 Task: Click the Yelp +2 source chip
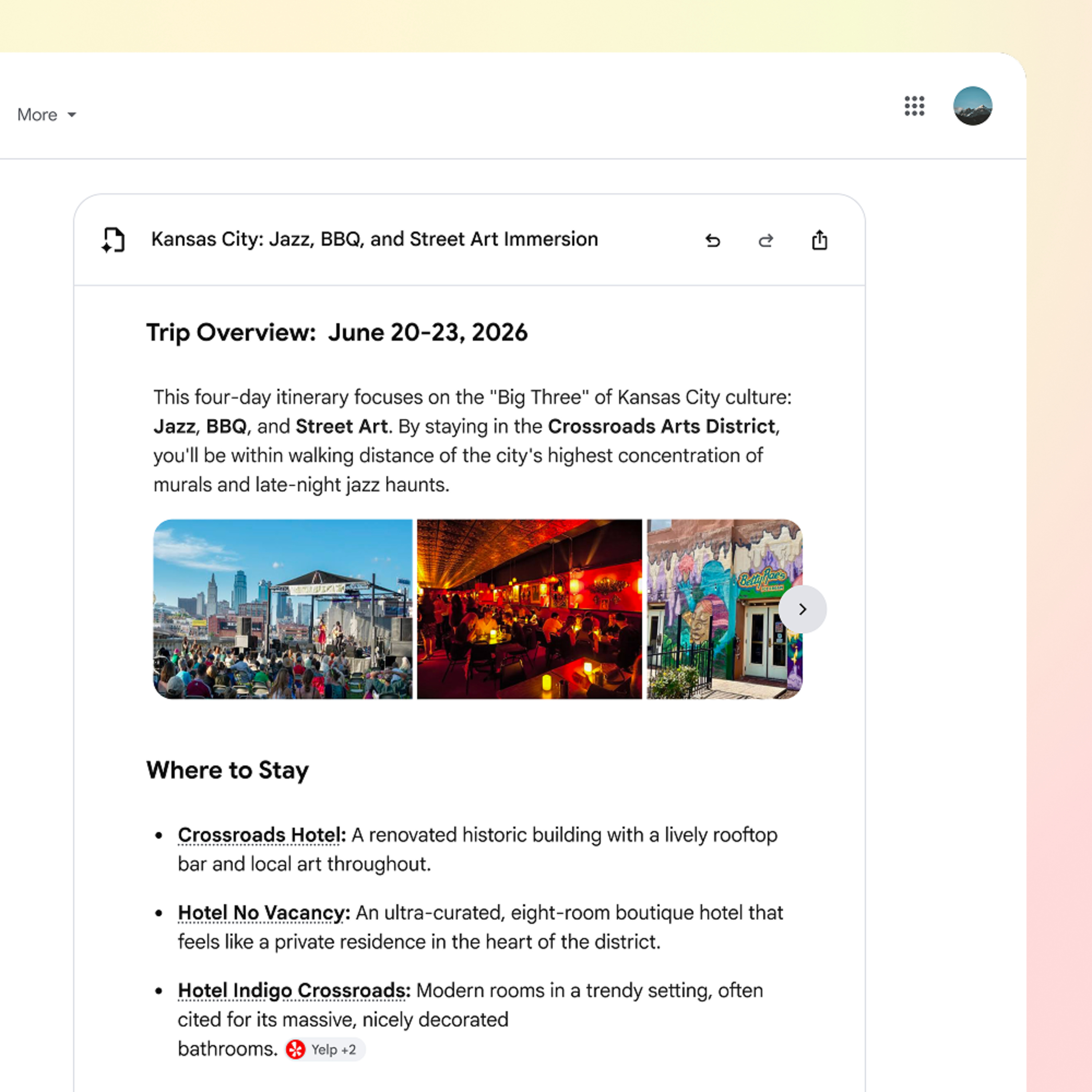325,1050
